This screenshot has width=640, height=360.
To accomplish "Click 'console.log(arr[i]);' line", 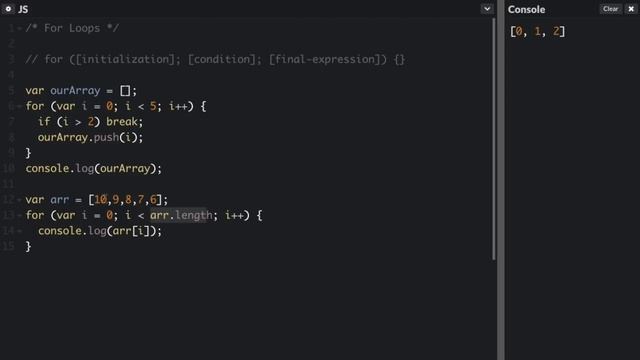I will 100,231.
